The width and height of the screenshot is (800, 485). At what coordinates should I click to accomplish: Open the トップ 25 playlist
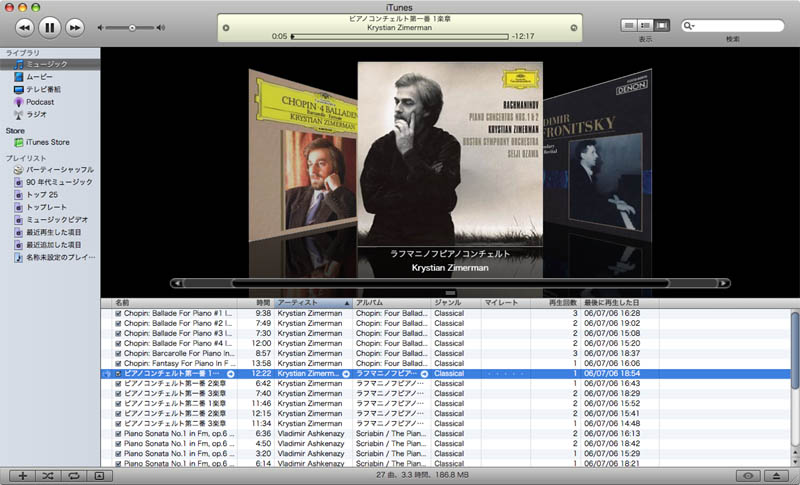pyautogui.click(x=41, y=194)
